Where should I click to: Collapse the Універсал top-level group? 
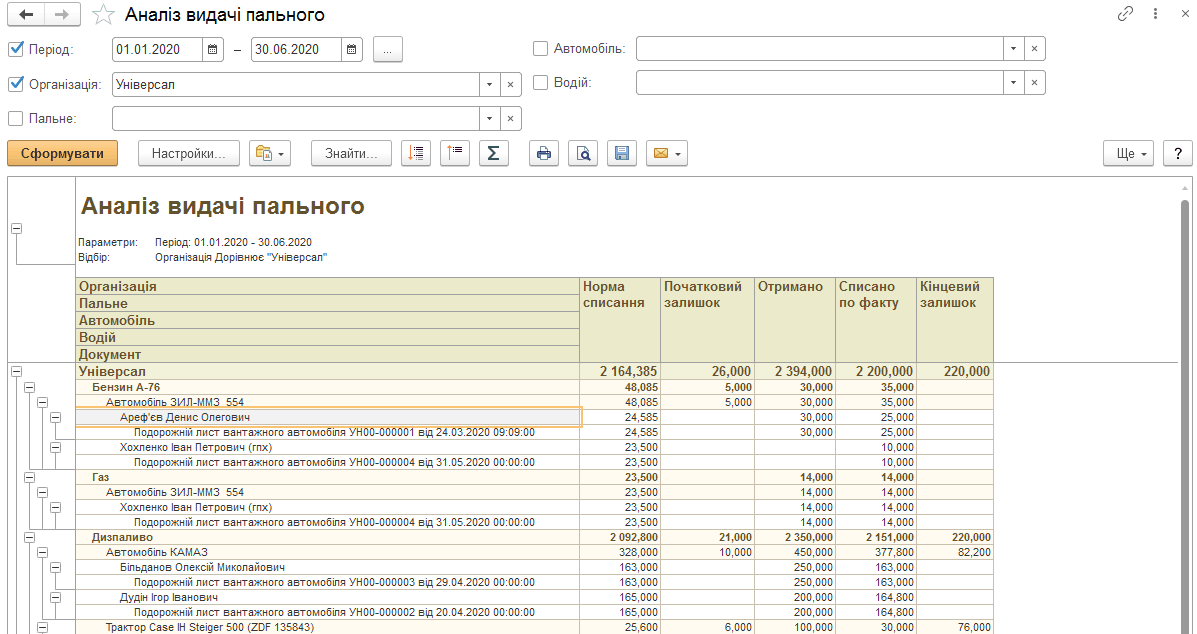(x=16, y=372)
